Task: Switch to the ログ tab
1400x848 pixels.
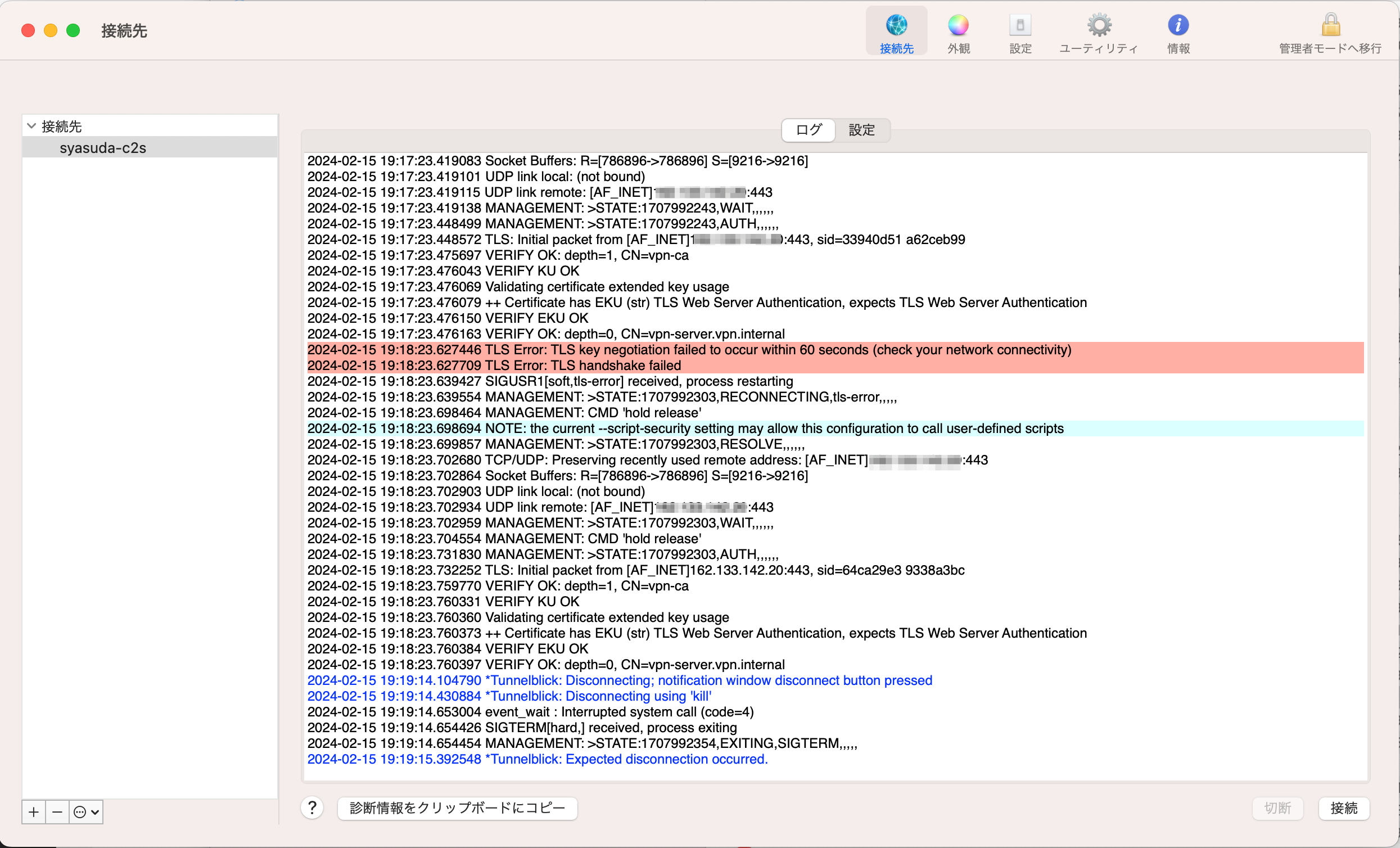Action: point(808,130)
